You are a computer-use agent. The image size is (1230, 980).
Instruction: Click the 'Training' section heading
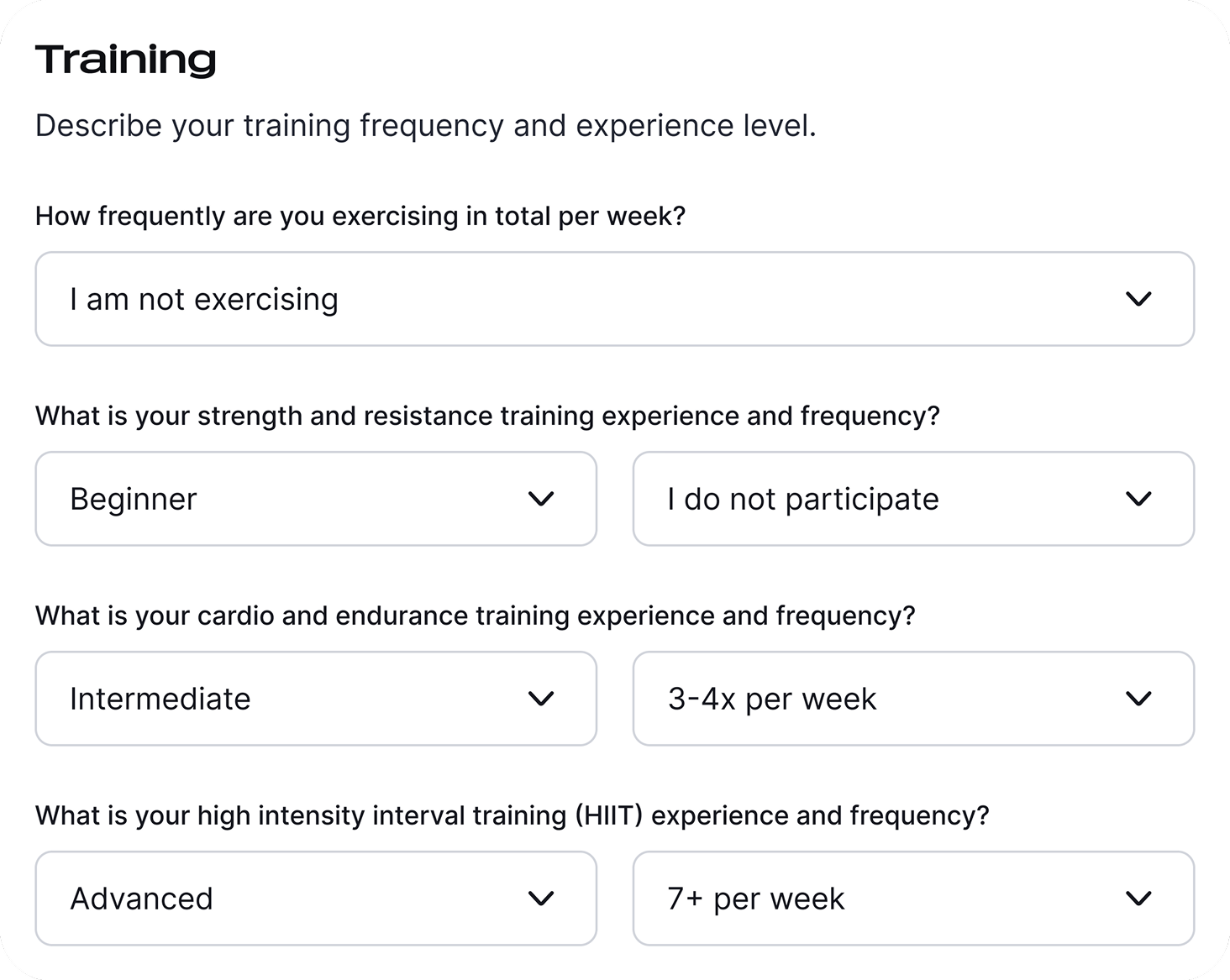coord(126,60)
